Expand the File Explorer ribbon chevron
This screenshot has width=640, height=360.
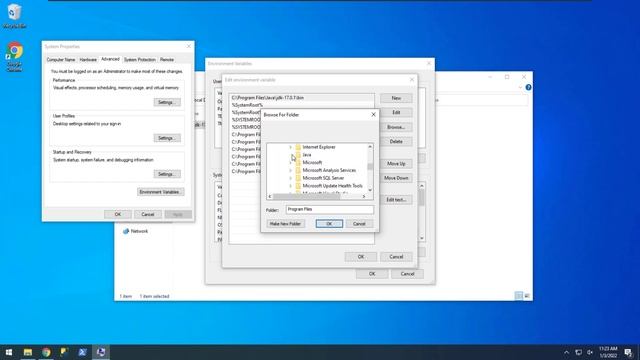pos(520,87)
